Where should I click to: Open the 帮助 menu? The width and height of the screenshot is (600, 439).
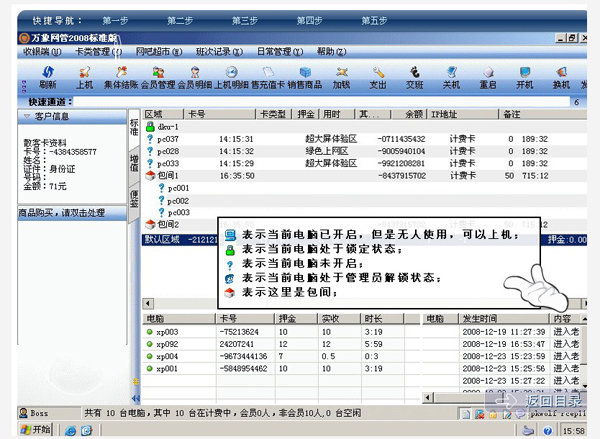331,51
